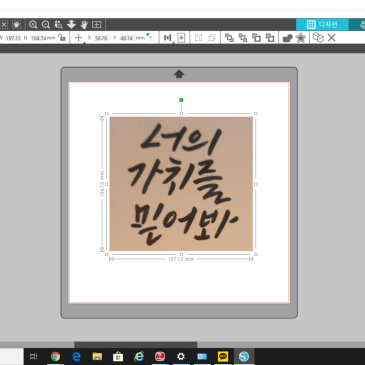Switch to the 디자인 tab
The width and height of the screenshot is (365, 365).
click(x=322, y=24)
